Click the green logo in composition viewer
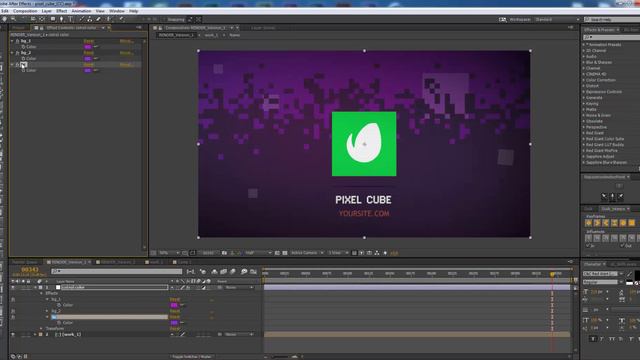 (364, 144)
